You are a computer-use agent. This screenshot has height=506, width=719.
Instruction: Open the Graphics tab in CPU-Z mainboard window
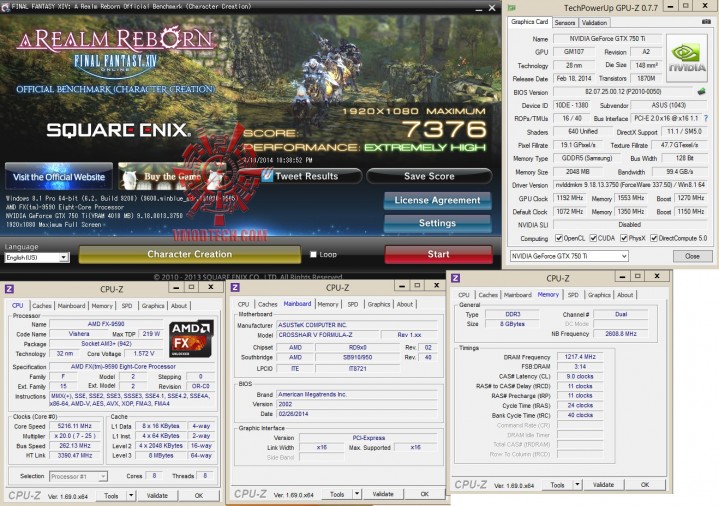click(379, 304)
